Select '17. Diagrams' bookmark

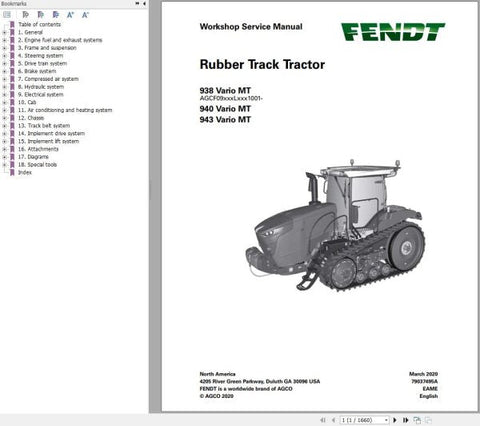point(33,157)
